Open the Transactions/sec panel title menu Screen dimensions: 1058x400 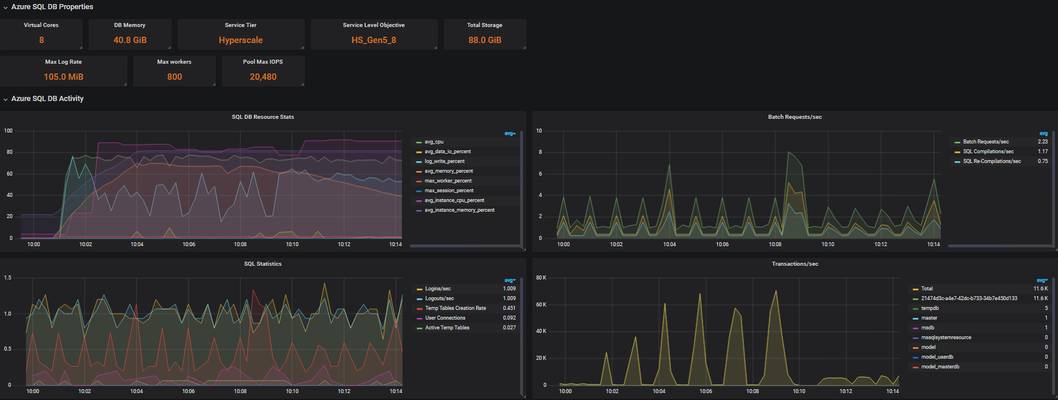click(x=795, y=264)
